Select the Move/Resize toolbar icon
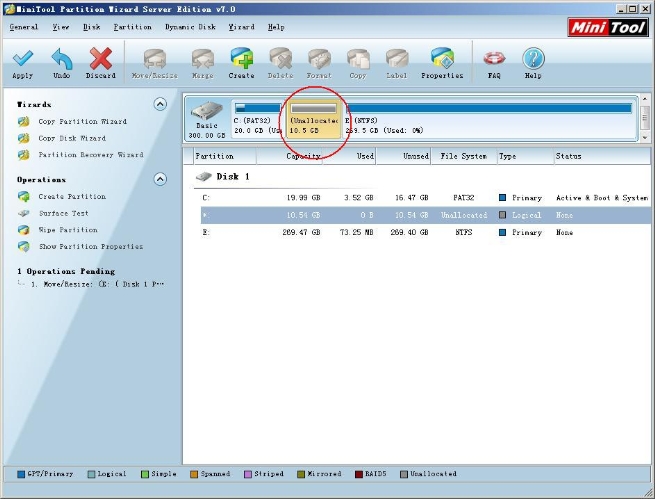 pyautogui.click(x=155, y=59)
